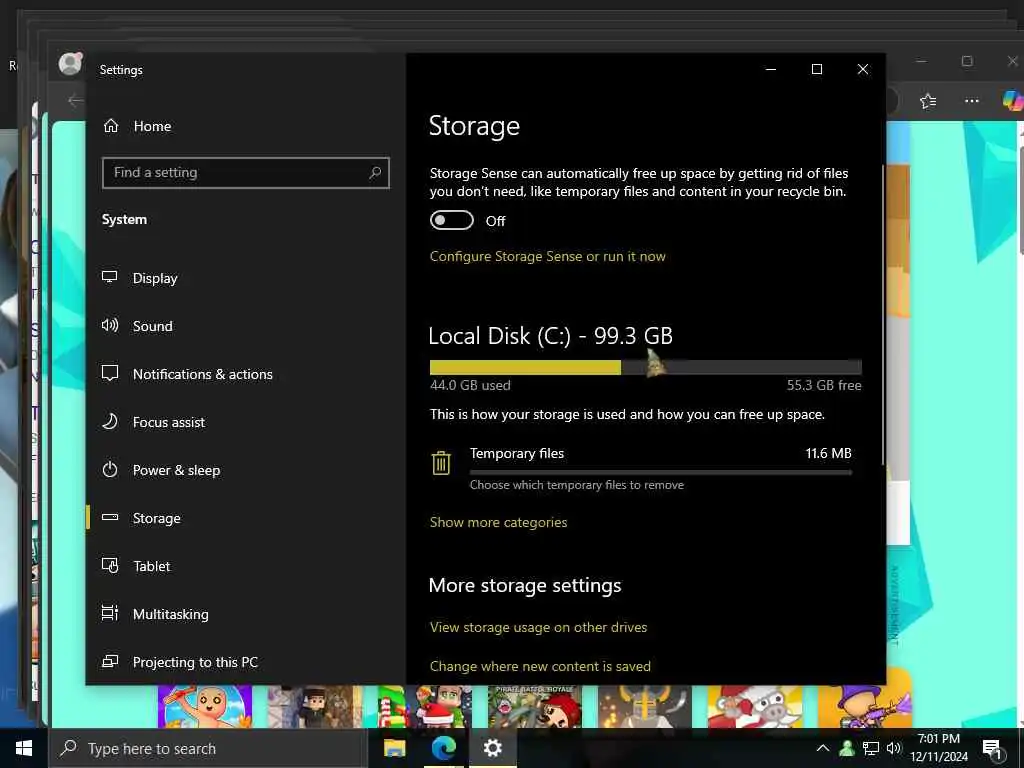The image size is (1024, 768).
Task: Open Sound settings
Action: [152, 326]
